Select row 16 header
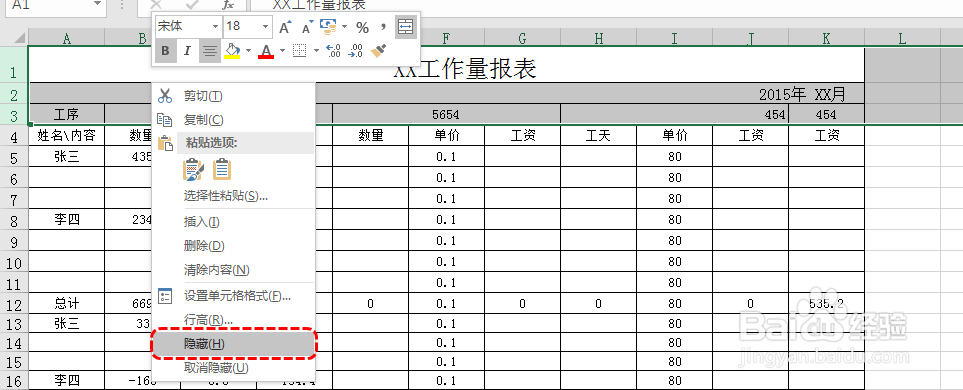963x390 pixels. pos(14,381)
